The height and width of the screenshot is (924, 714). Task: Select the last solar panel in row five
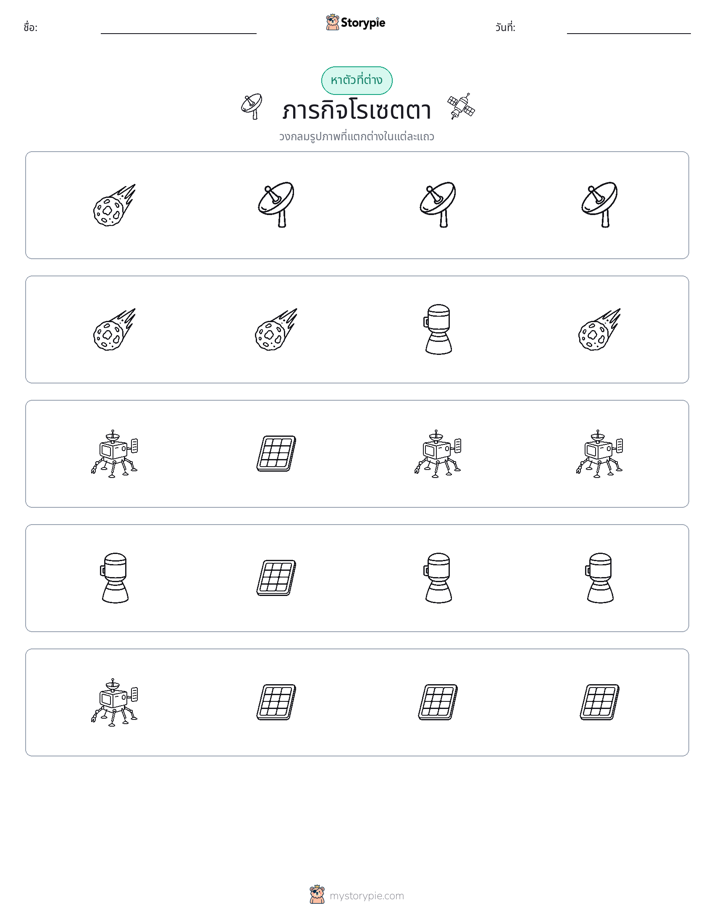coord(600,702)
